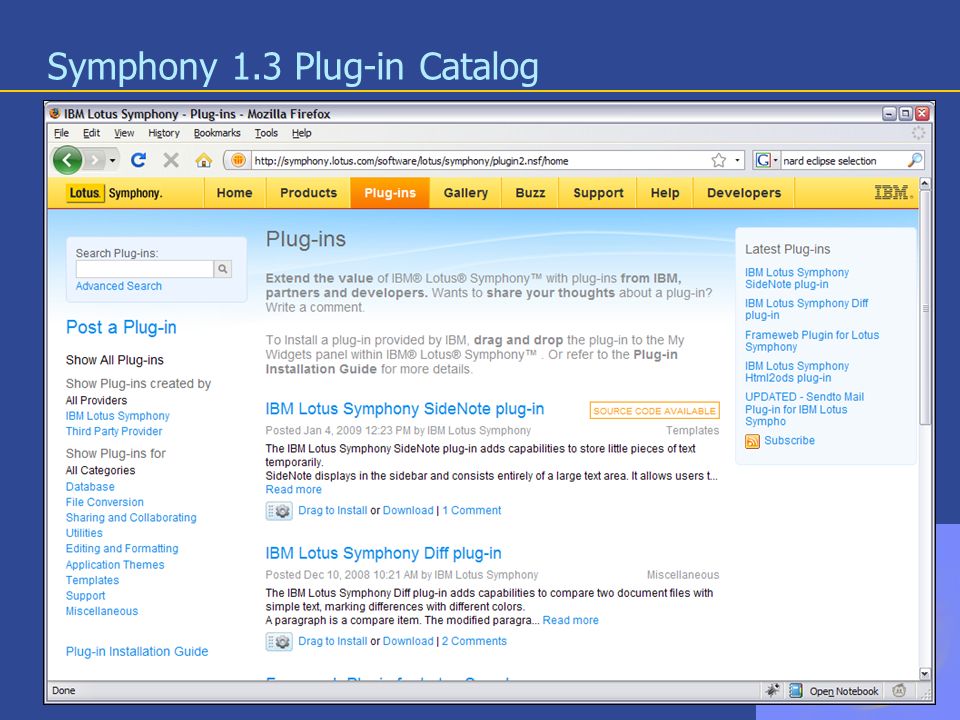This screenshot has height=720, width=960.
Task: Open the Tools menu
Action: click(x=266, y=133)
